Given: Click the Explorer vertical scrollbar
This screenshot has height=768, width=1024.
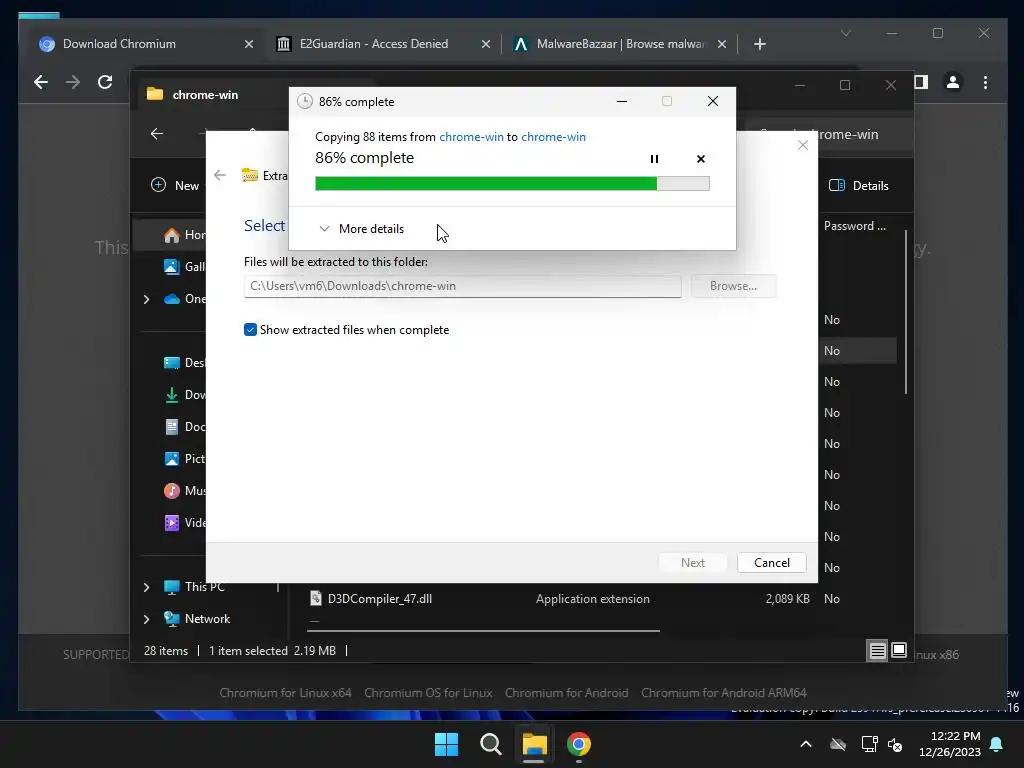Looking at the screenshot, I should click(x=906, y=312).
